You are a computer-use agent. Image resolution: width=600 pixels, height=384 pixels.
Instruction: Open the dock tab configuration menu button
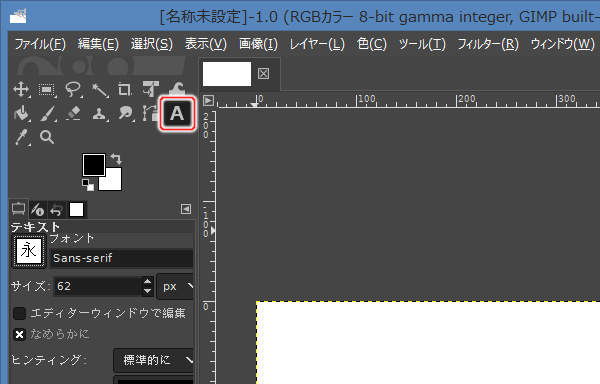point(186,209)
